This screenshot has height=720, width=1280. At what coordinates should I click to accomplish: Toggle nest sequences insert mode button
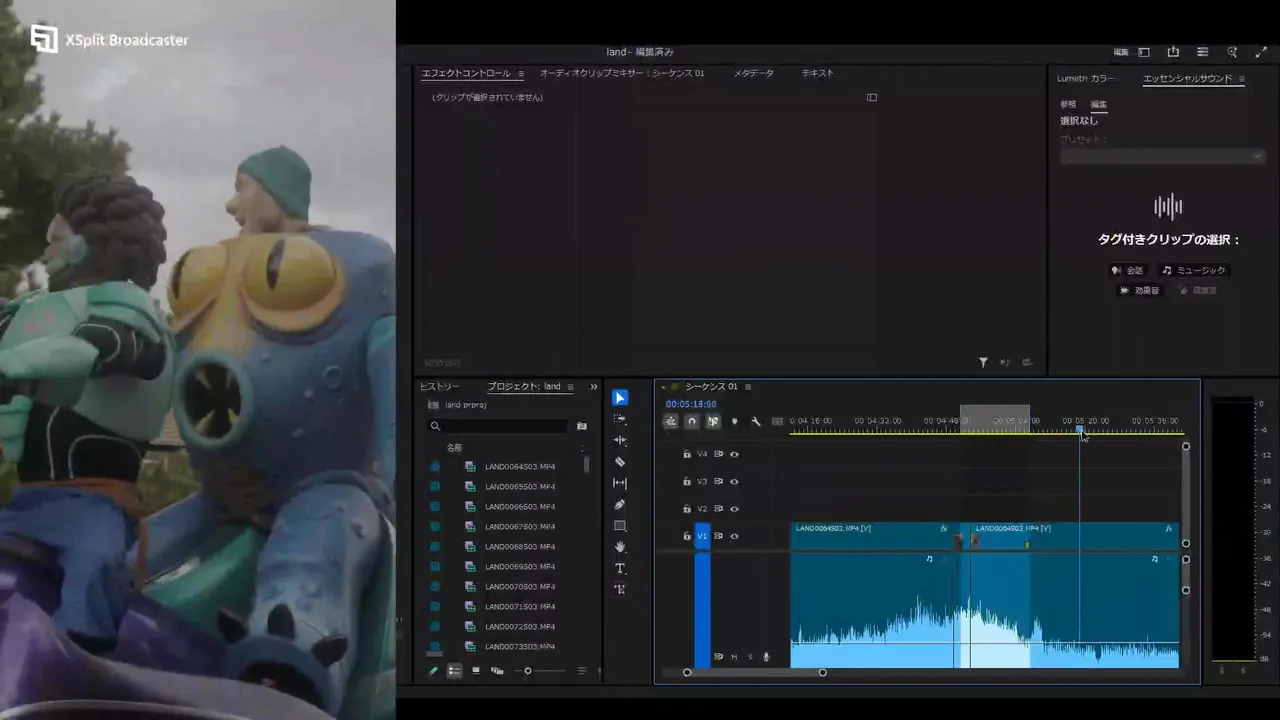[670, 421]
